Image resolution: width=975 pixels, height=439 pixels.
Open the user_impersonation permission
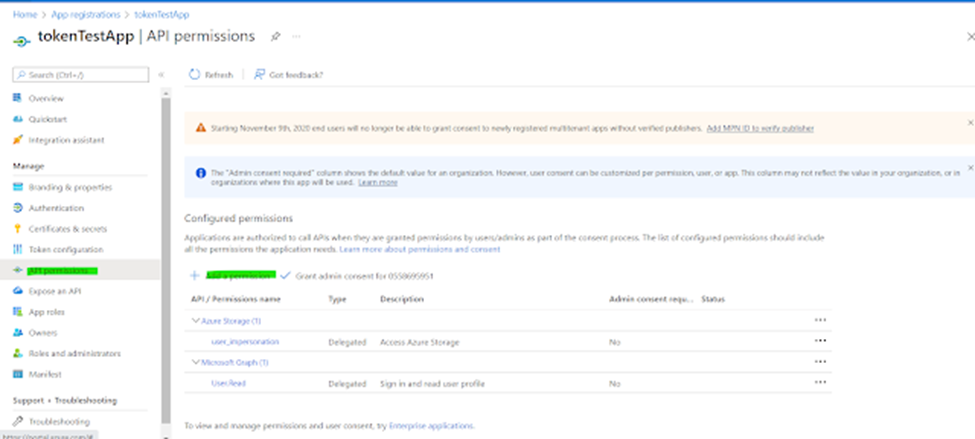[245, 341]
